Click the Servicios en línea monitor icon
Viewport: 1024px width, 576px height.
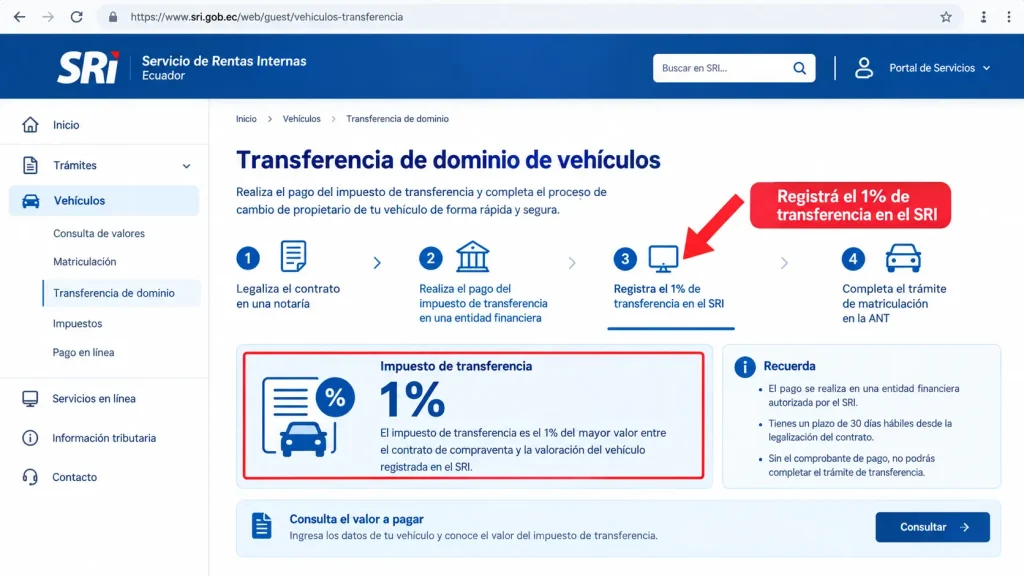click(30, 398)
